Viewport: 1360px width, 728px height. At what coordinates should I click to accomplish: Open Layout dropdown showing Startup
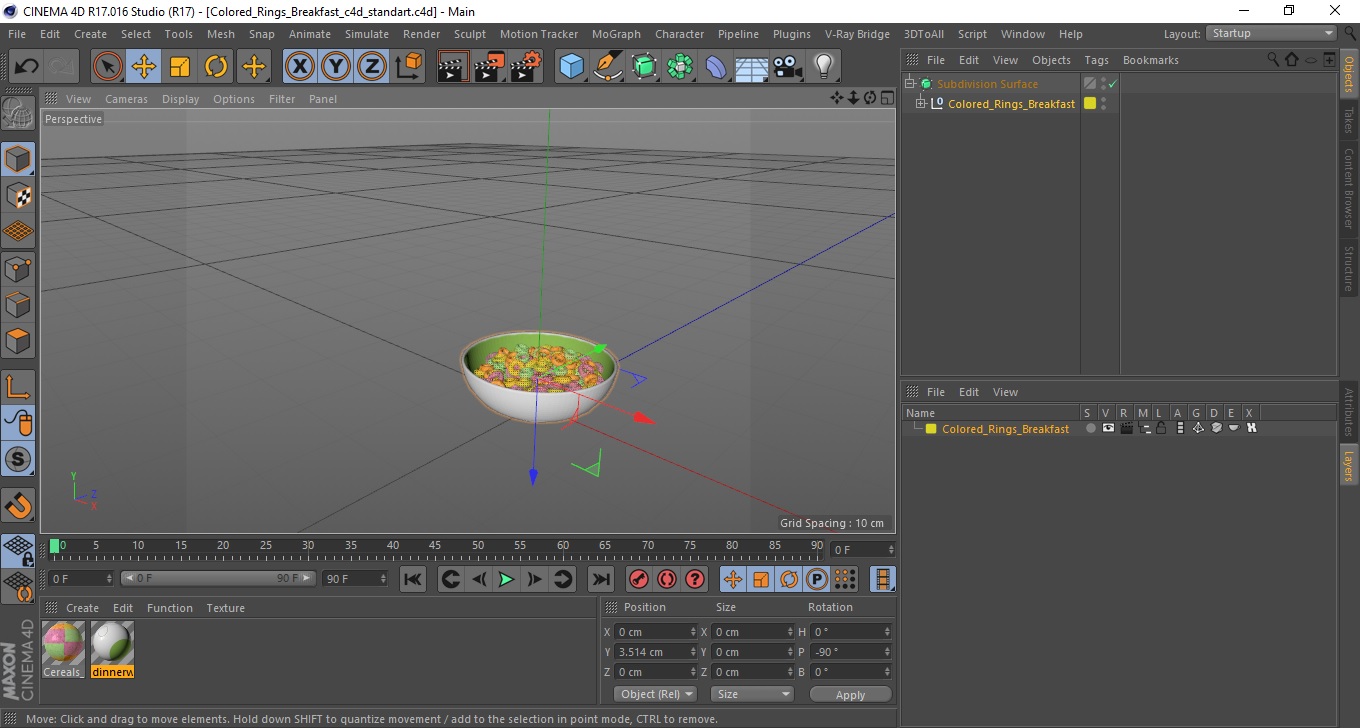tap(1271, 33)
